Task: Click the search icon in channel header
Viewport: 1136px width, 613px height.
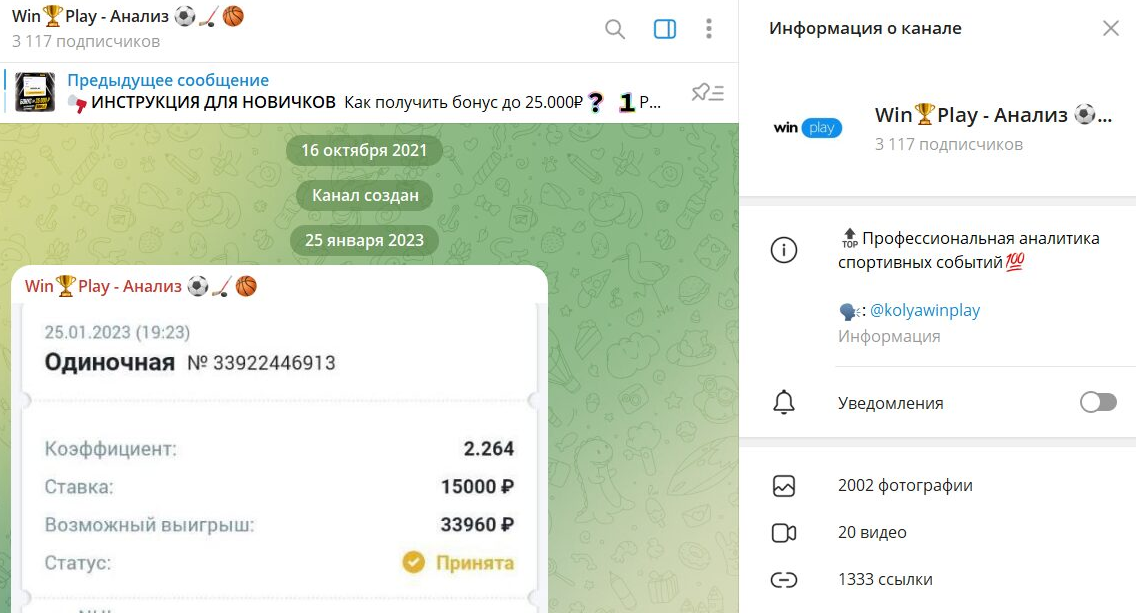Action: [x=614, y=29]
